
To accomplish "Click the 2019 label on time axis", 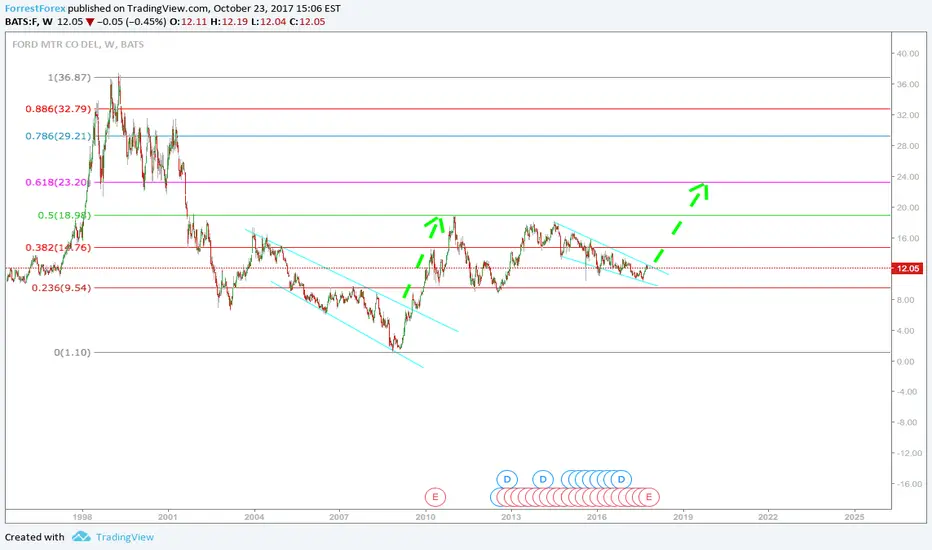I will [x=682, y=517].
